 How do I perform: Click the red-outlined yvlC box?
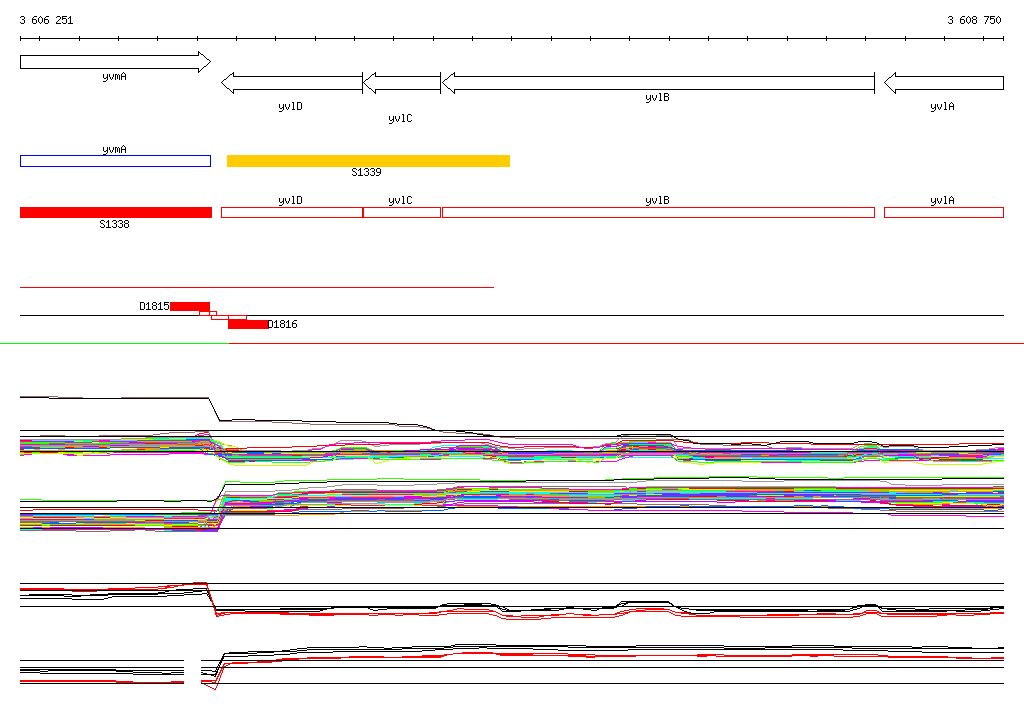[402, 212]
